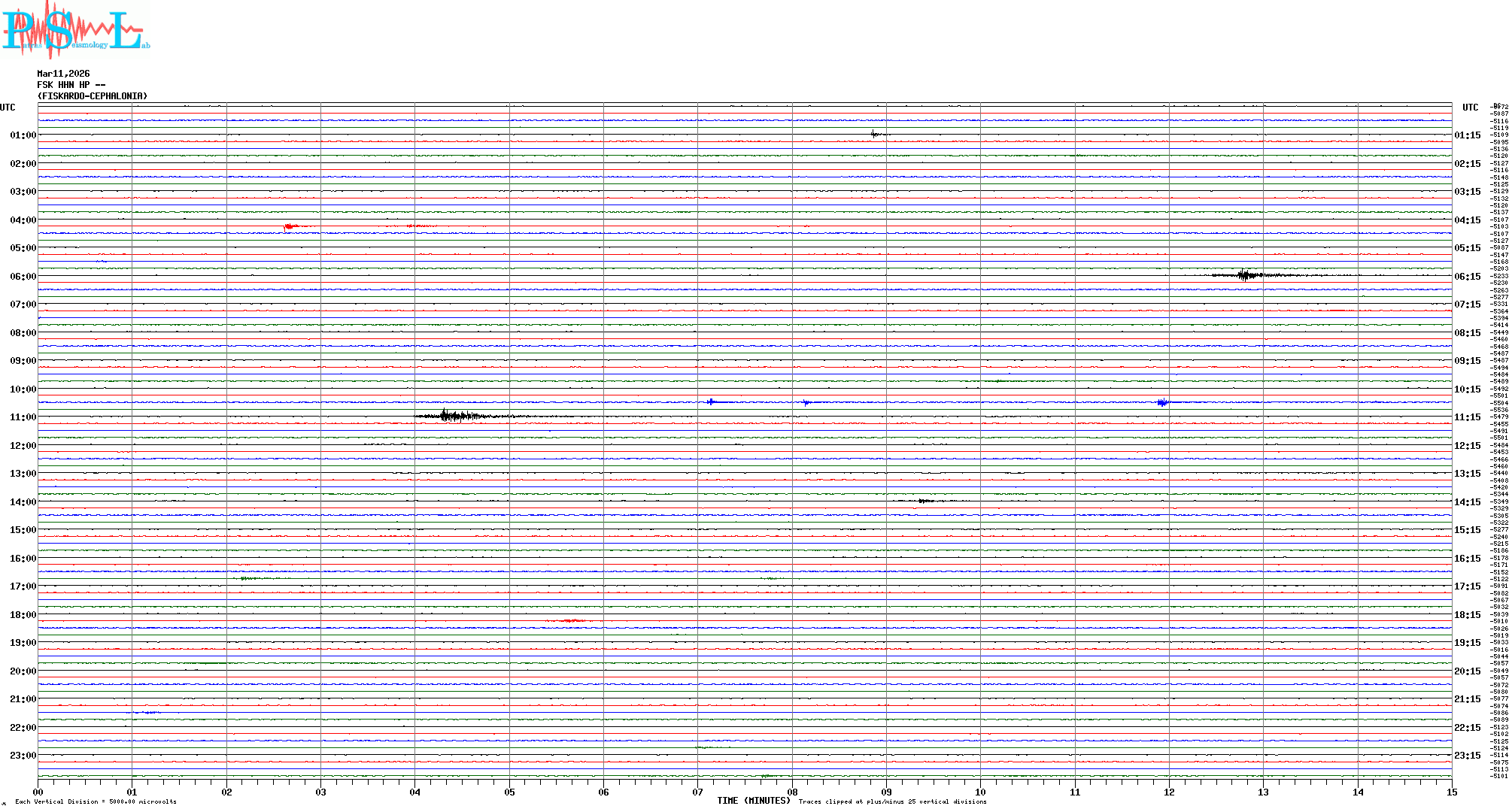Click the PSL Seismology Lab logo

(75, 30)
